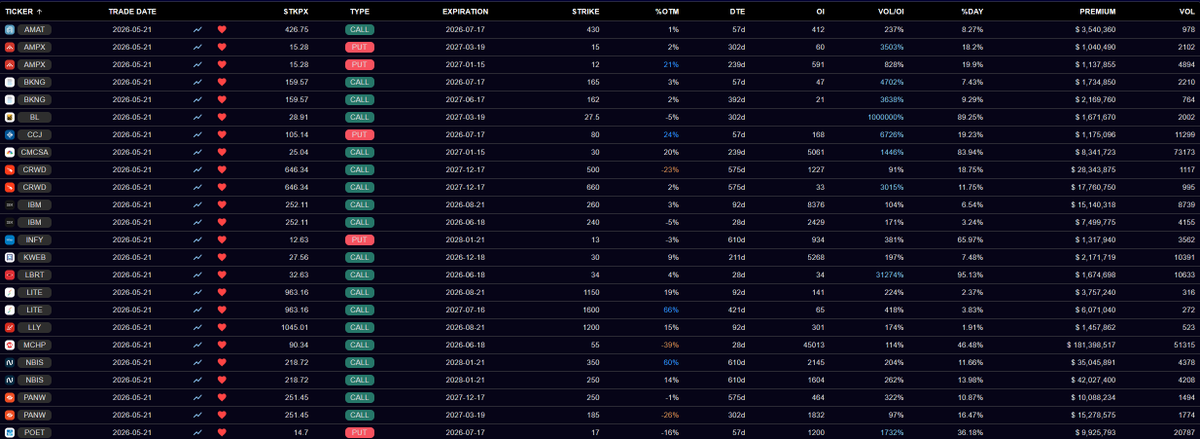The height and width of the screenshot is (439, 1200).
Task: Toggle heart favorite for BKNG strike 165 row
Action: click(x=222, y=82)
